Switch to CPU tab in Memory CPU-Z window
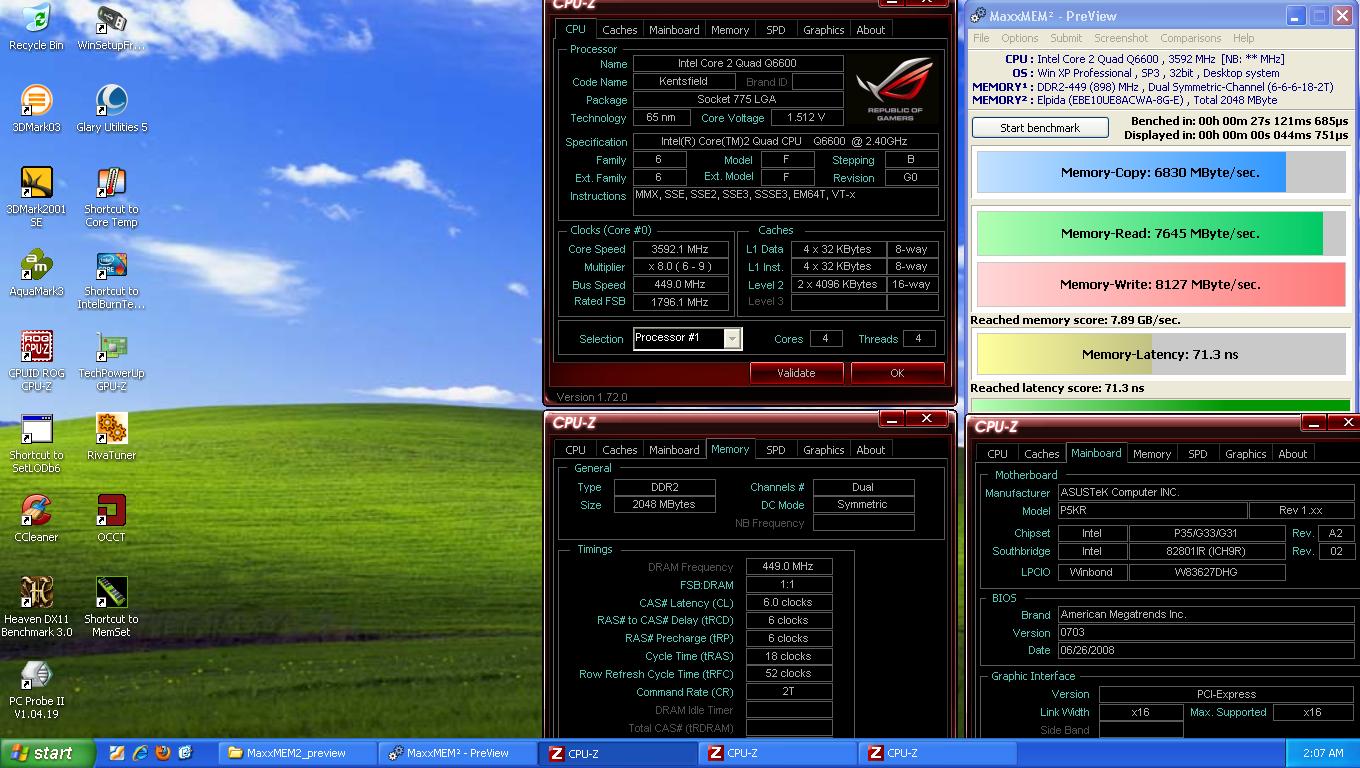Screen dimensions: 1360x768 pyautogui.click(x=576, y=450)
